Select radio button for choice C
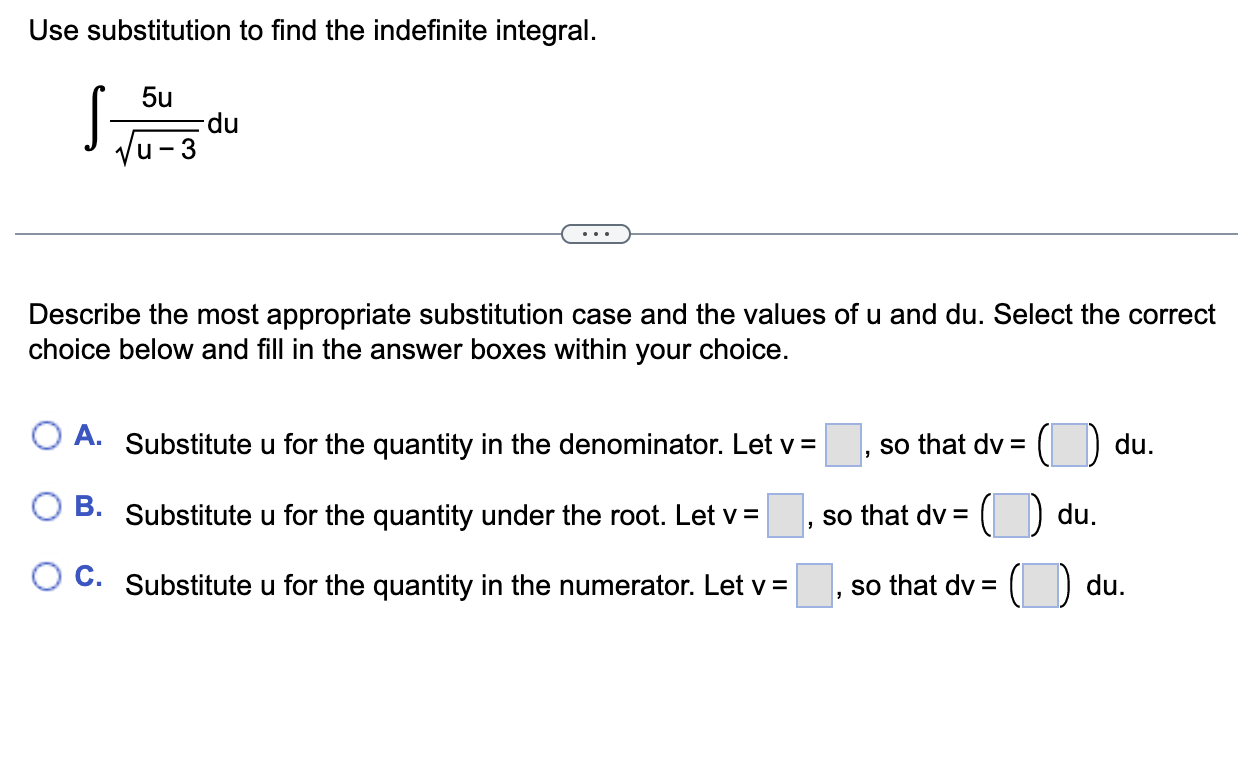The width and height of the screenshot is (1252, 760). (46, 575)
